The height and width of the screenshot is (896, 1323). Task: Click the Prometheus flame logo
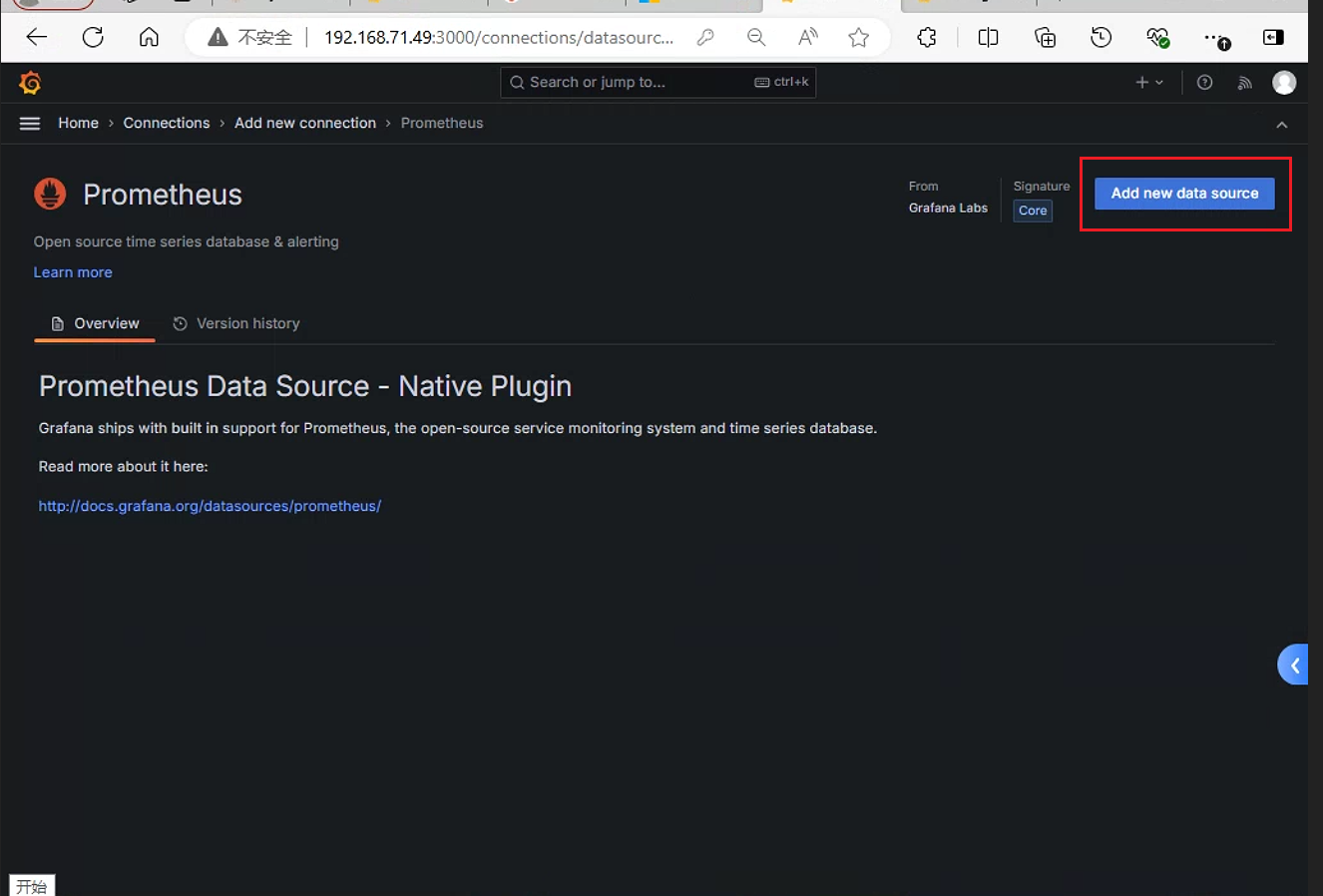50,194
